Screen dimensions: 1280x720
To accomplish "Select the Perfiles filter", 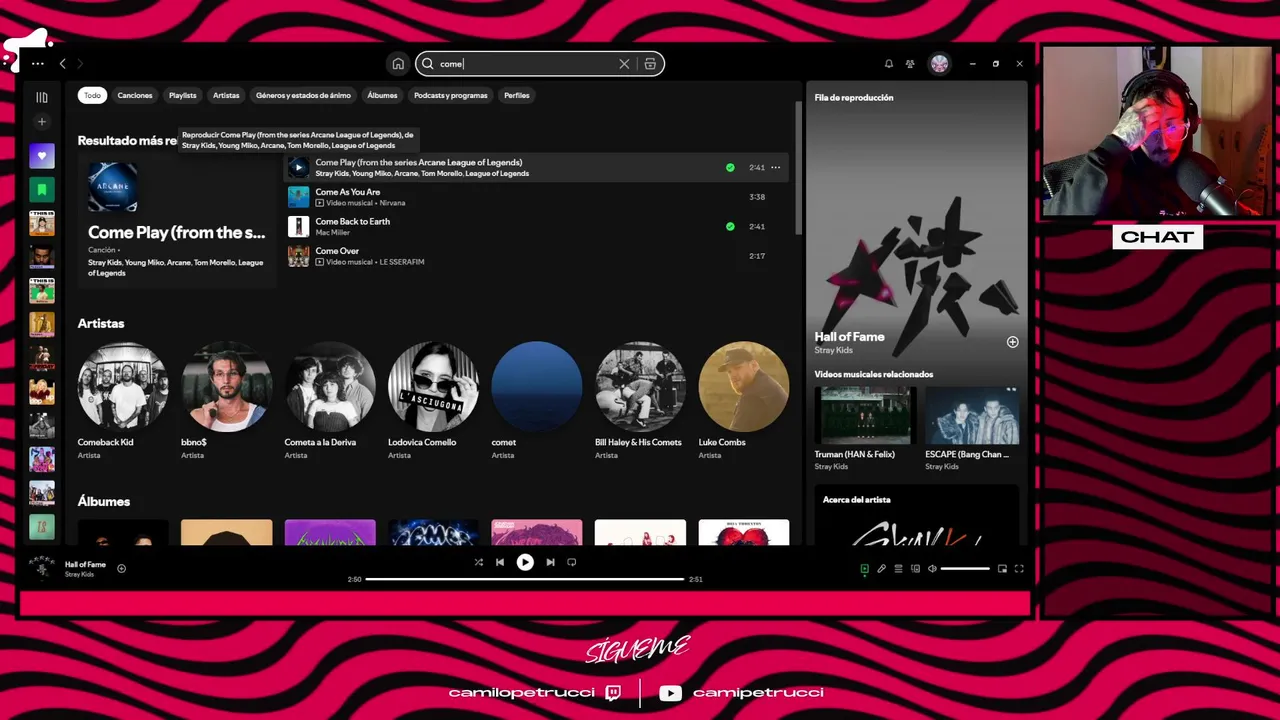I will [517, 95].
